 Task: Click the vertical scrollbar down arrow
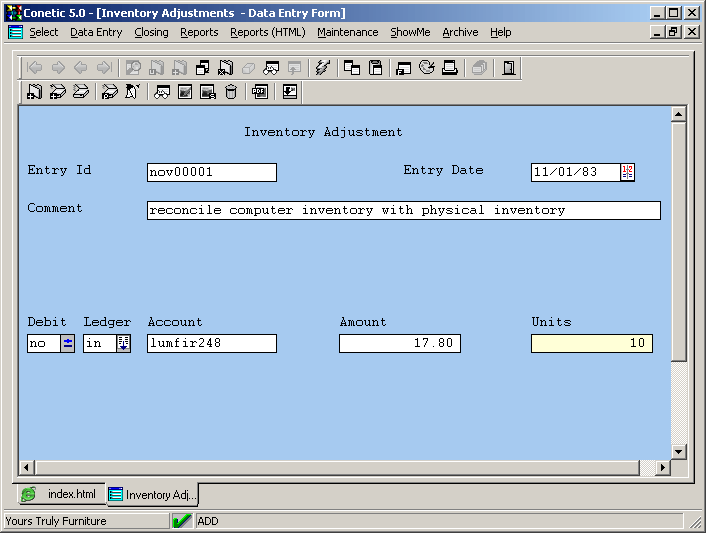pyautogui.click(x=678, y=452)
